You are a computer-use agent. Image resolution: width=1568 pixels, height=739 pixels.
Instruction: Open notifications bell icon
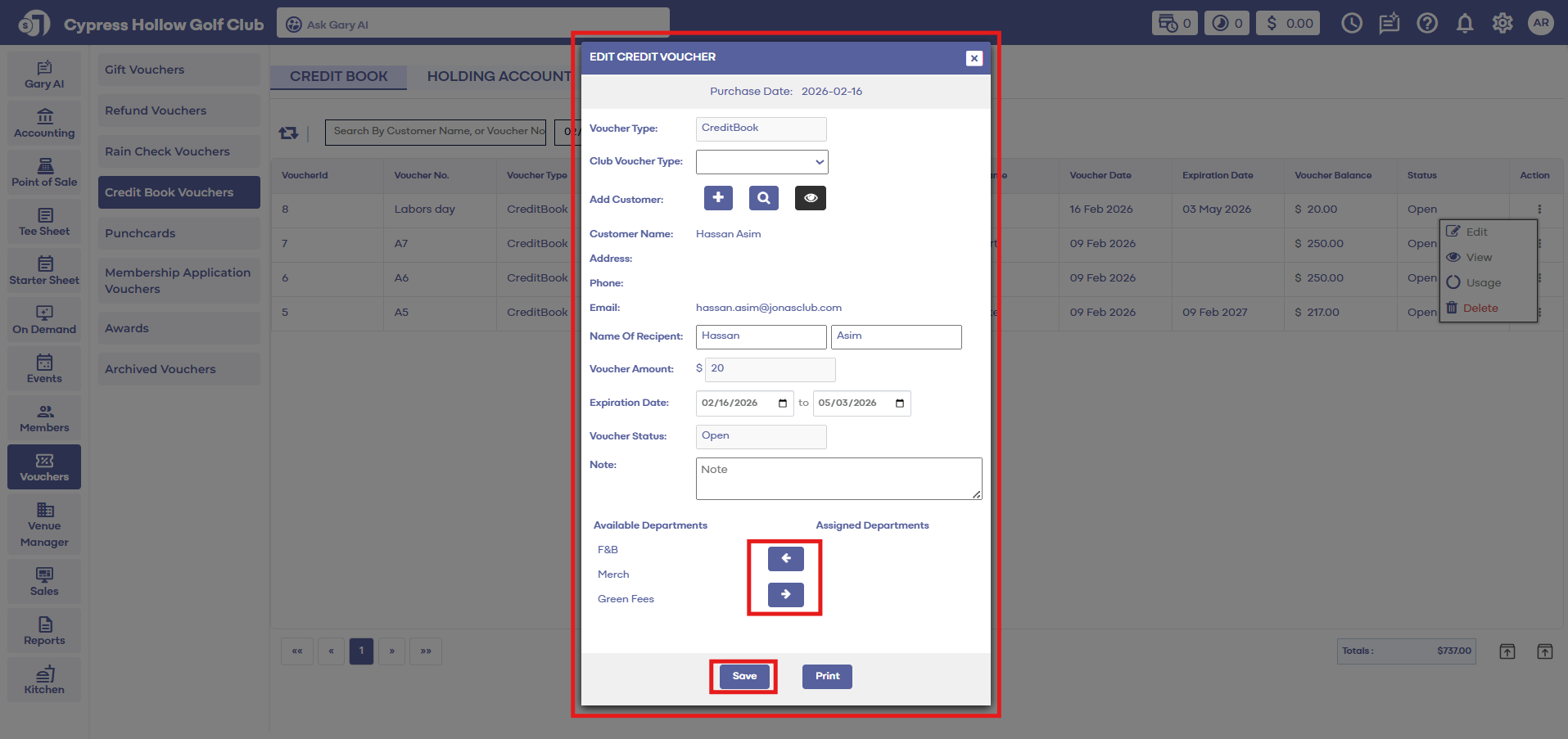pos(1464,23)
